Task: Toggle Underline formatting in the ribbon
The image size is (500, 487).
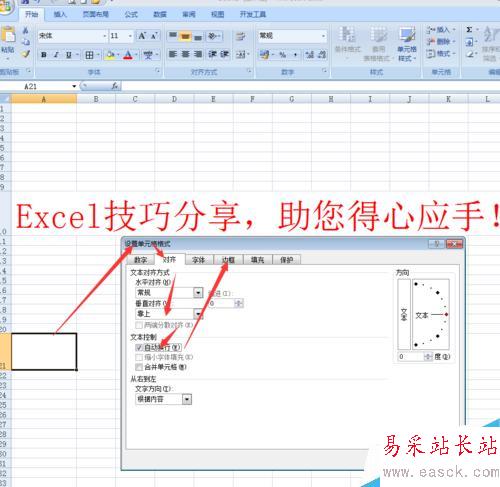Action: (69, 55)
